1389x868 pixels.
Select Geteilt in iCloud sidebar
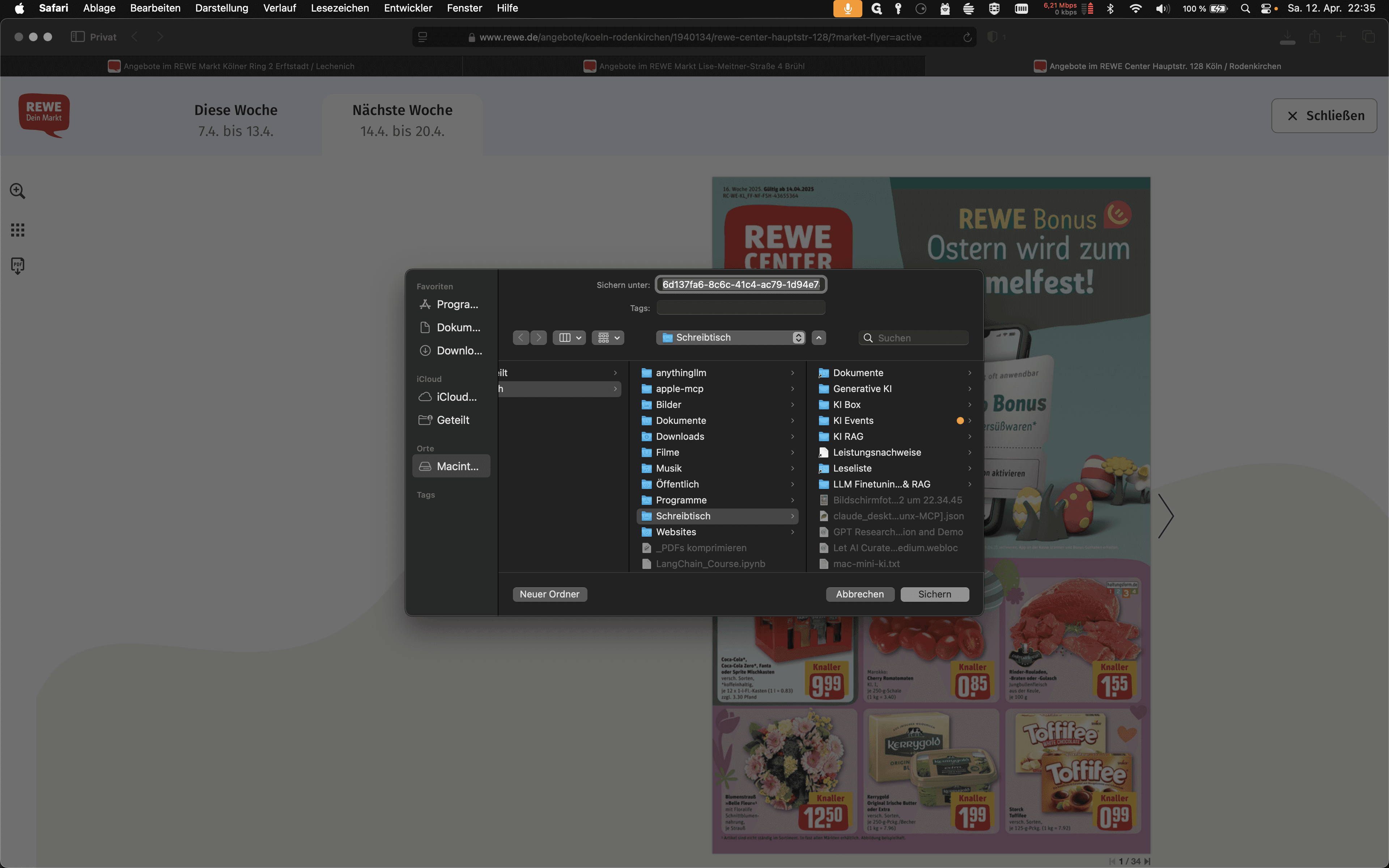pyautogui.click(x=451, y=420)
